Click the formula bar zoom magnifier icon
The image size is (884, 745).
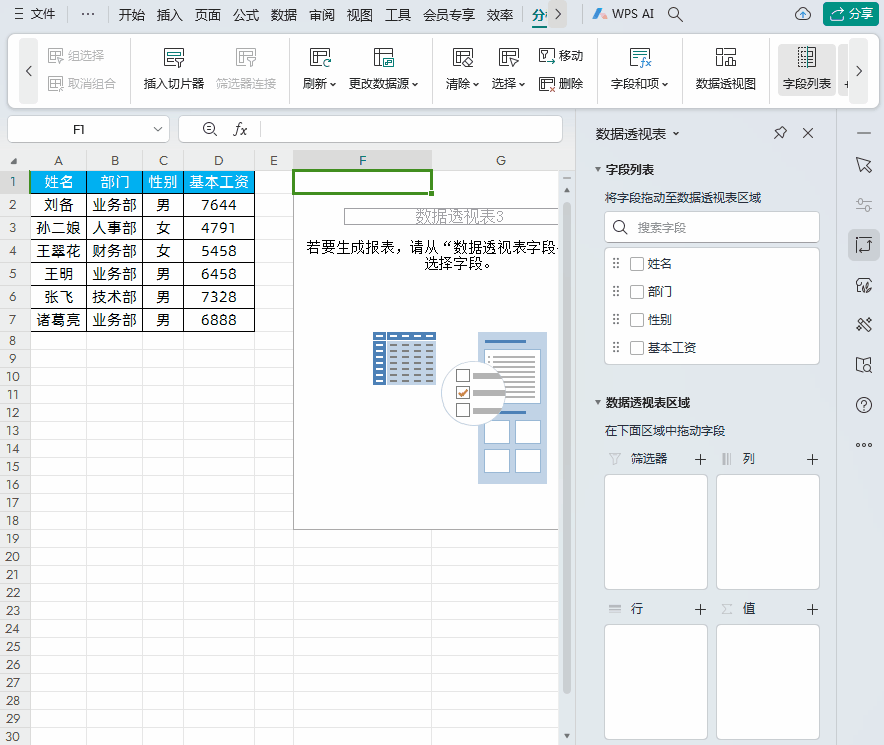[x=209, y=129]
